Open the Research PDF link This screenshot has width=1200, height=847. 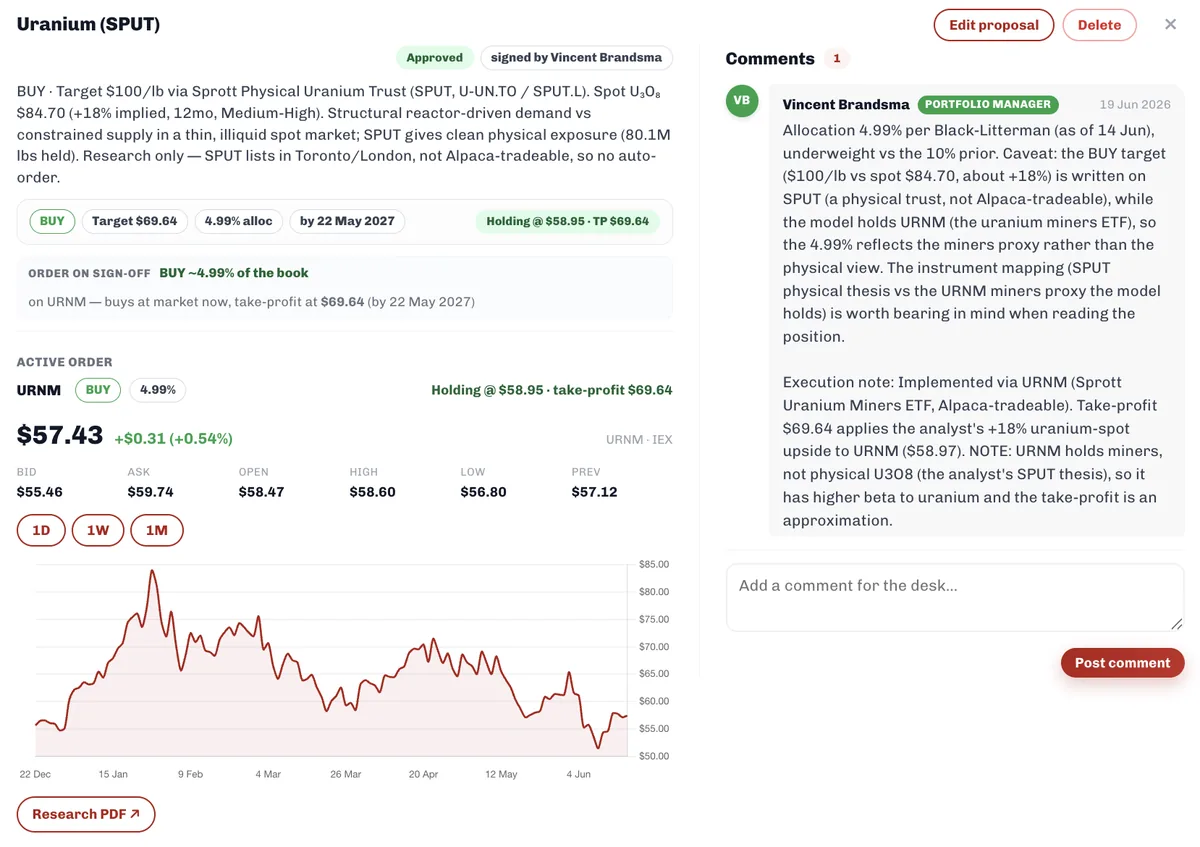pyautogui.click(x=86, y=814)
